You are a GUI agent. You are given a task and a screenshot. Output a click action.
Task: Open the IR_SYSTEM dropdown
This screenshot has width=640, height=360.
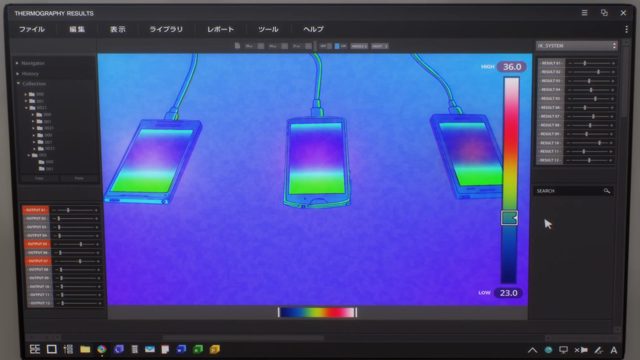tap(576, 46)
